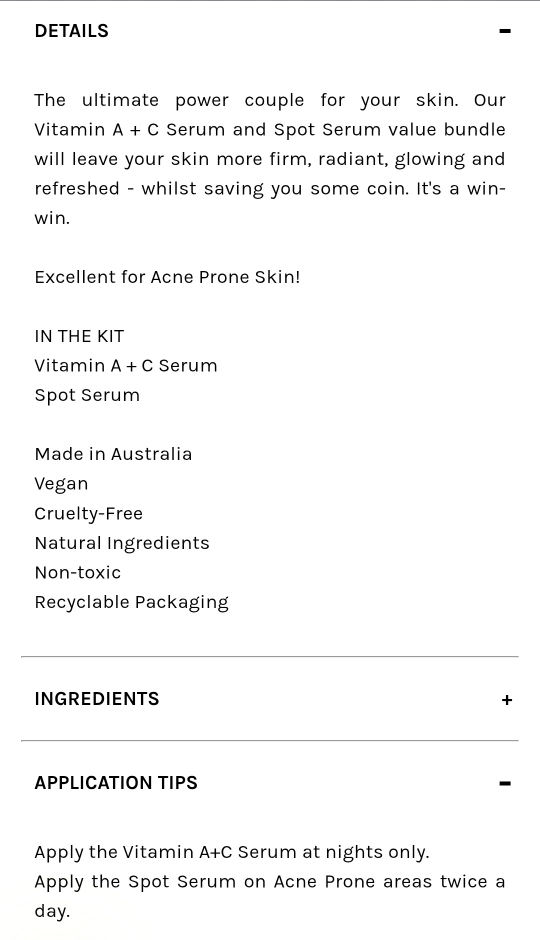
Task: Click 'Apply the Spot Serum' tip
Action: point(270,896)
